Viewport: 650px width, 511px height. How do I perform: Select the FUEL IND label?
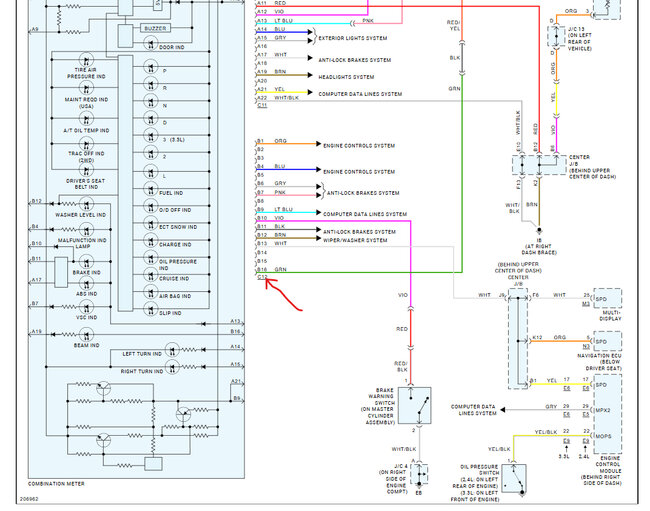point(171,193)
